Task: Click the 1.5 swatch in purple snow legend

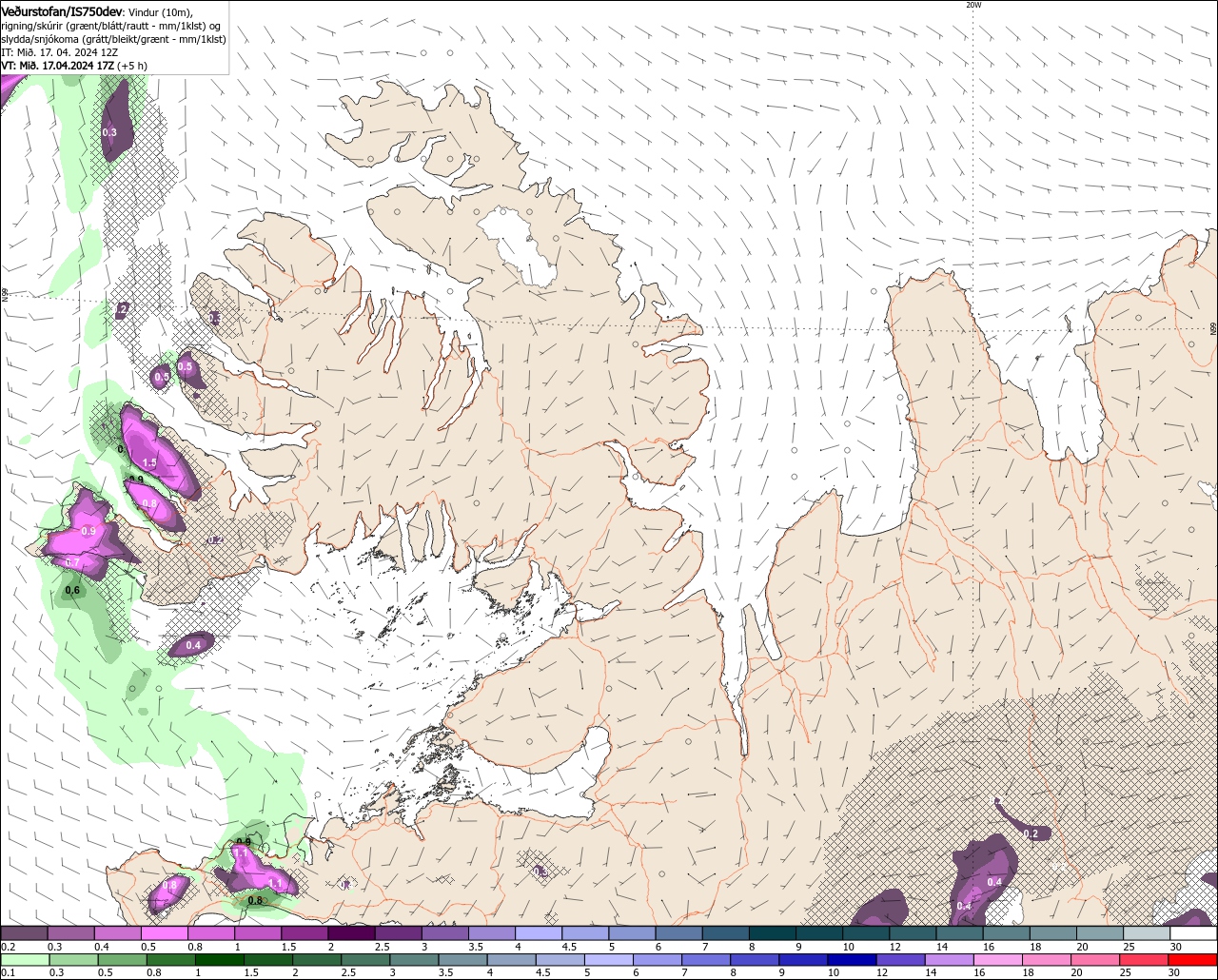Action: click(x=304, y=933)
